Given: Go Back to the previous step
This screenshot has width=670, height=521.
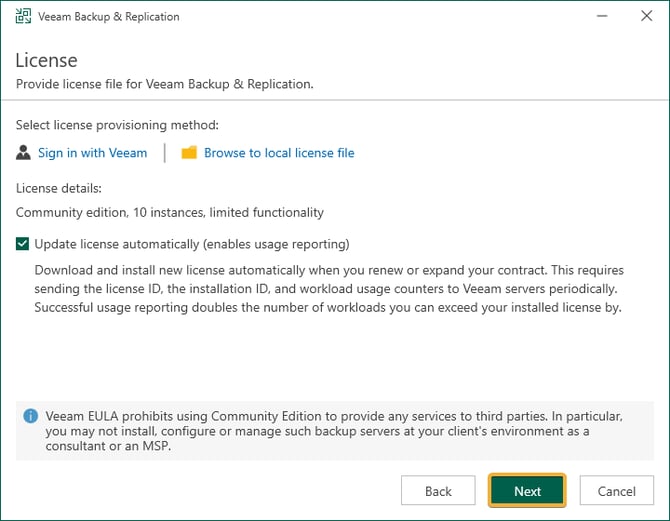Looking at the screenshot, I should tap(438, 491).
